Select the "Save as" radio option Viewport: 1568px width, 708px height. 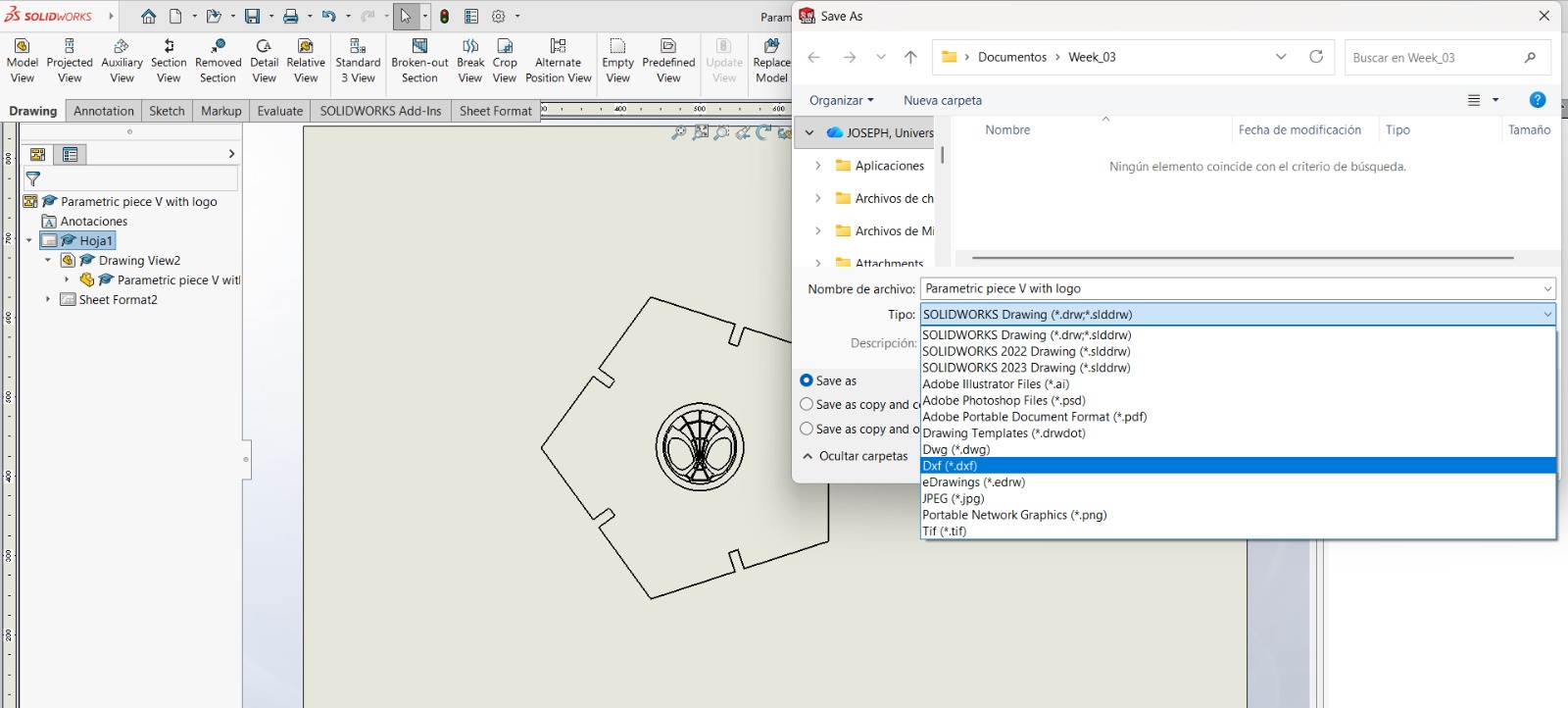click(807, 380)
